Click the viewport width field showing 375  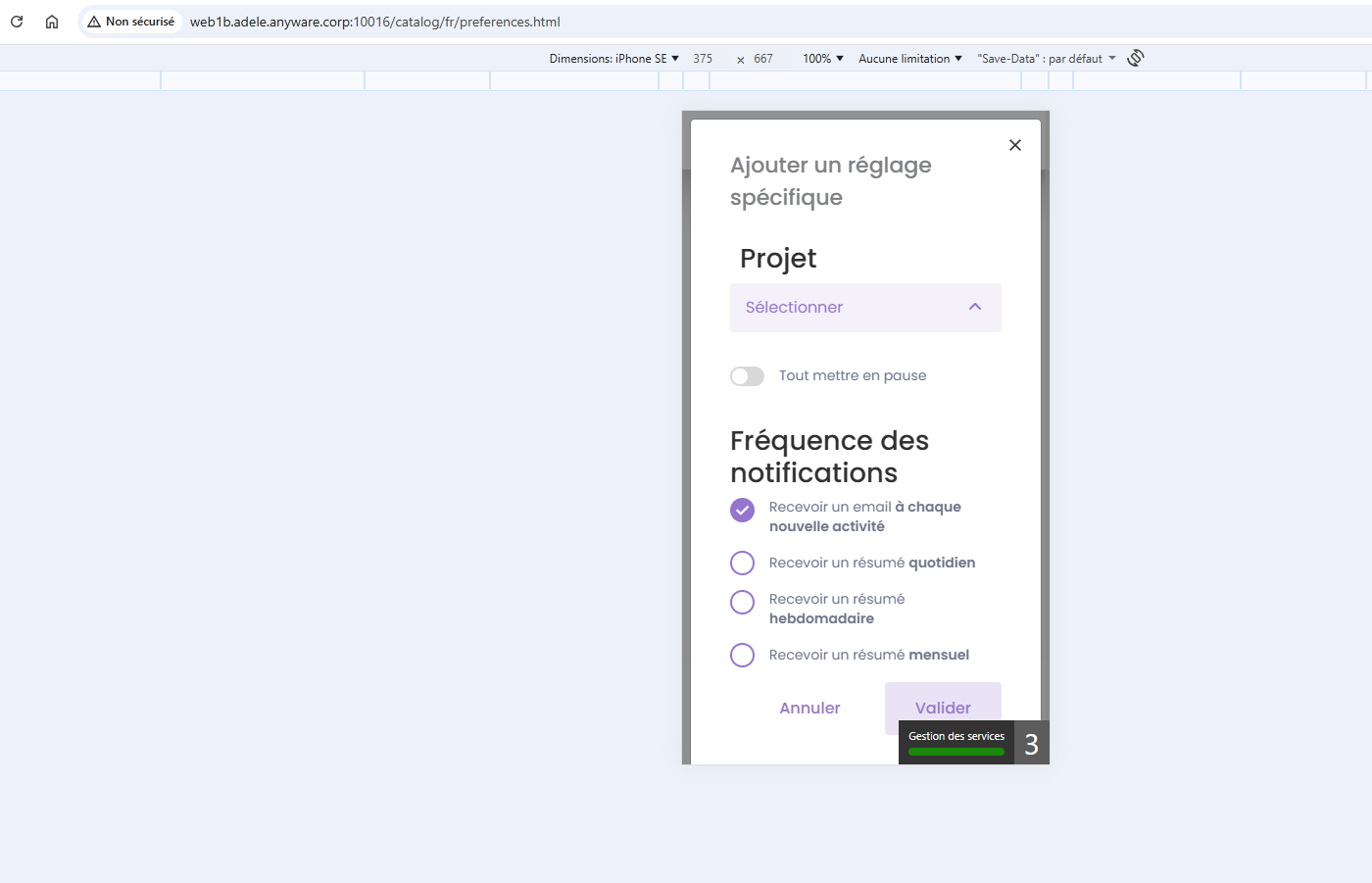(703, 59)
